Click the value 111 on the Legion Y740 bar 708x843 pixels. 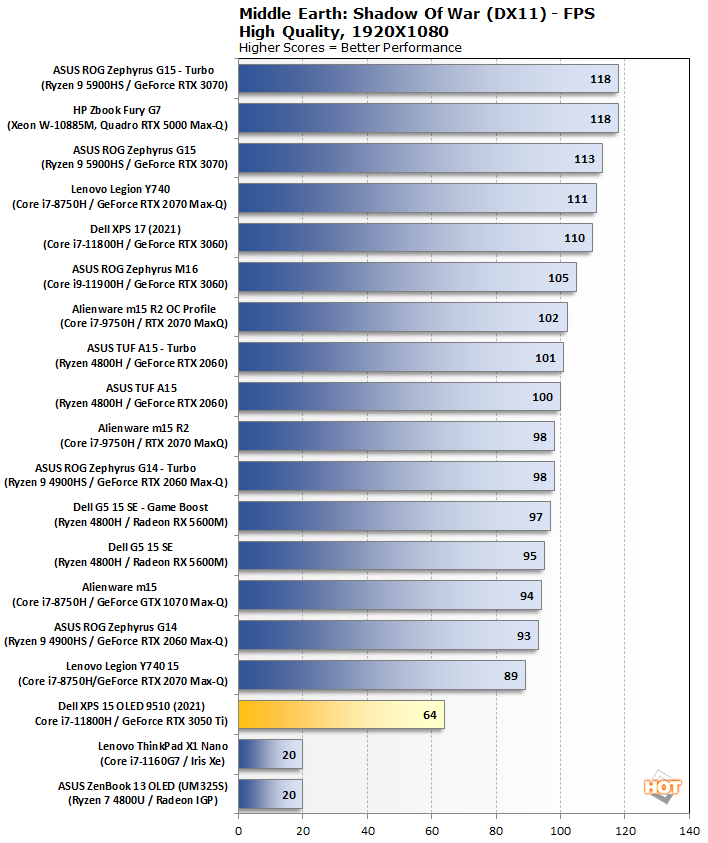point(577,199)
